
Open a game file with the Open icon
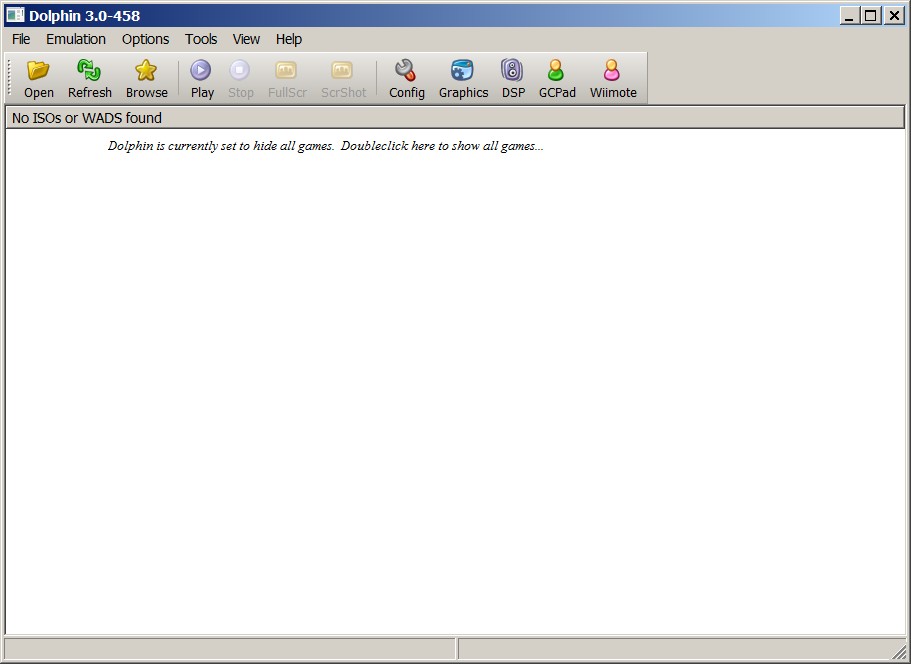37,77
